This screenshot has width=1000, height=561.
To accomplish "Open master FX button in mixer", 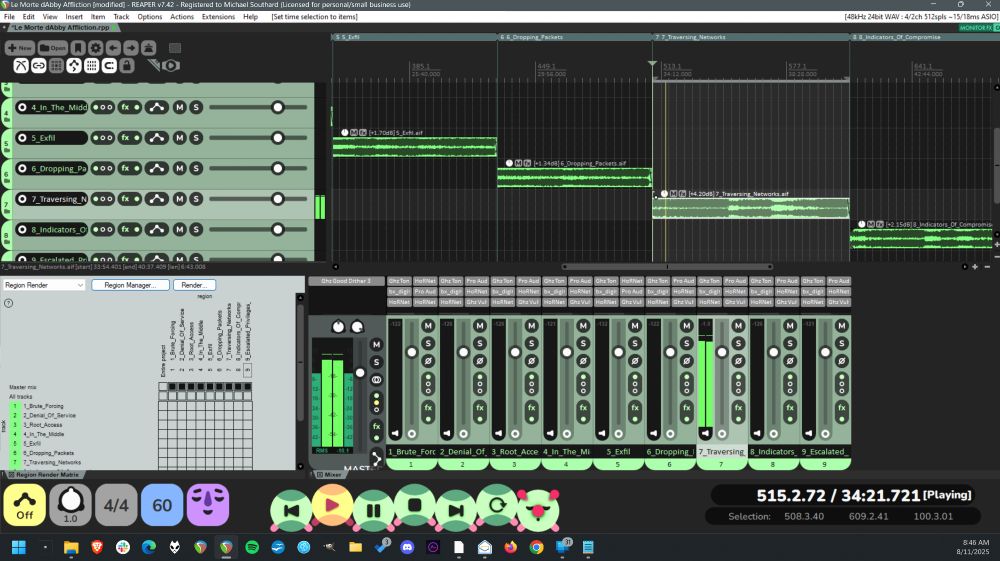I will tap(376, 426).
